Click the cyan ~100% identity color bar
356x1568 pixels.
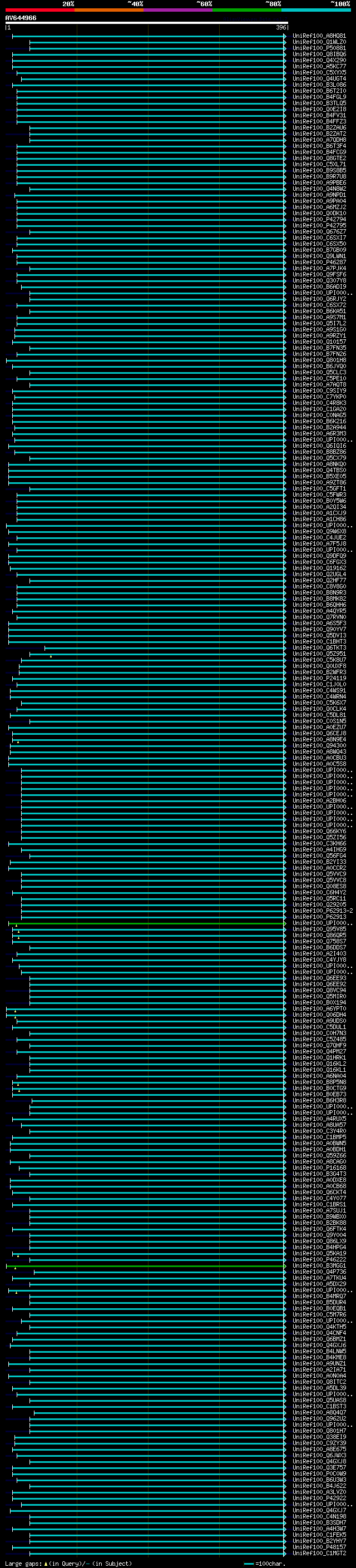click(x=317, y=10)
